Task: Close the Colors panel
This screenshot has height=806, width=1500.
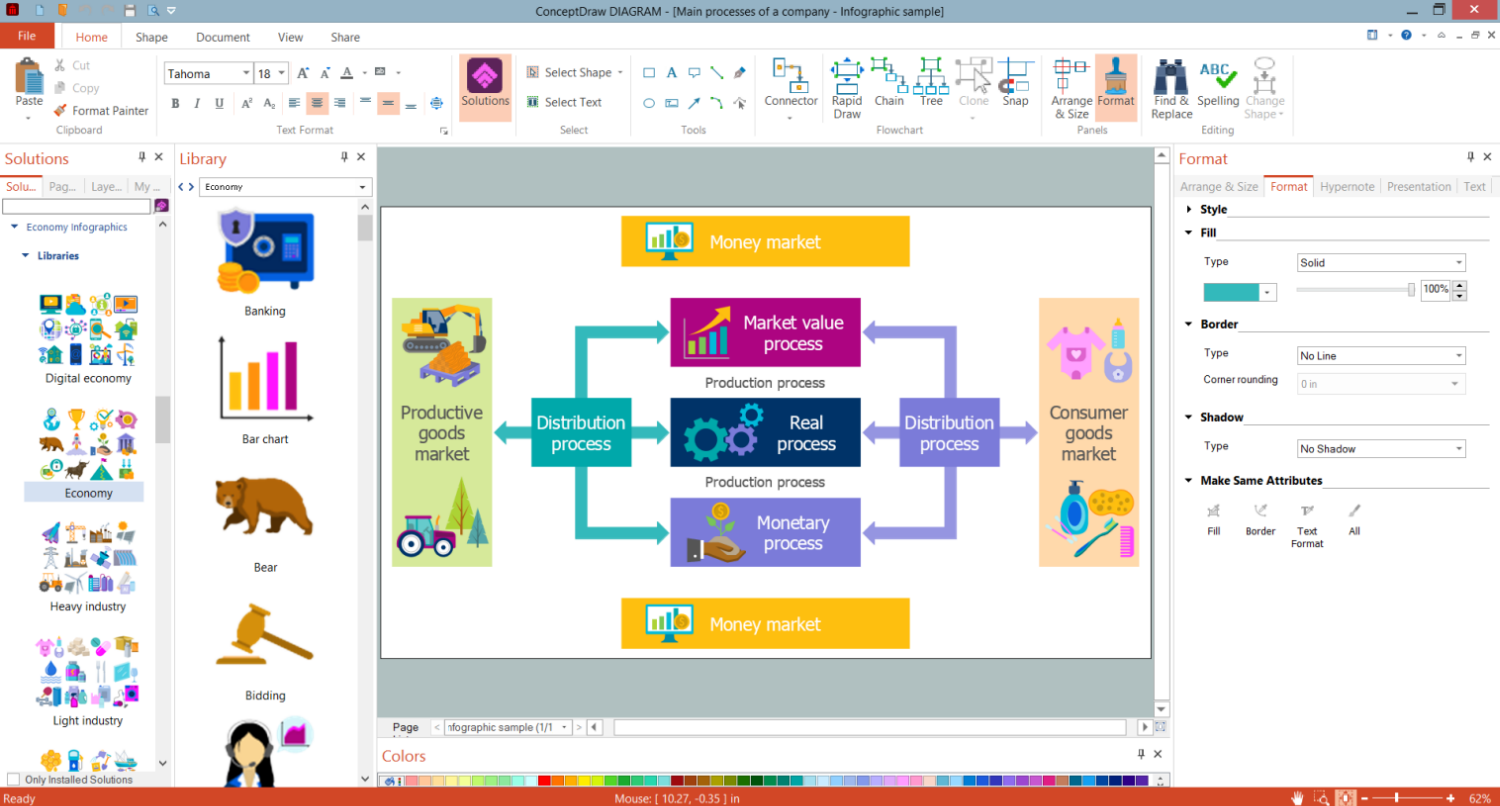Action: [1158, 754]
